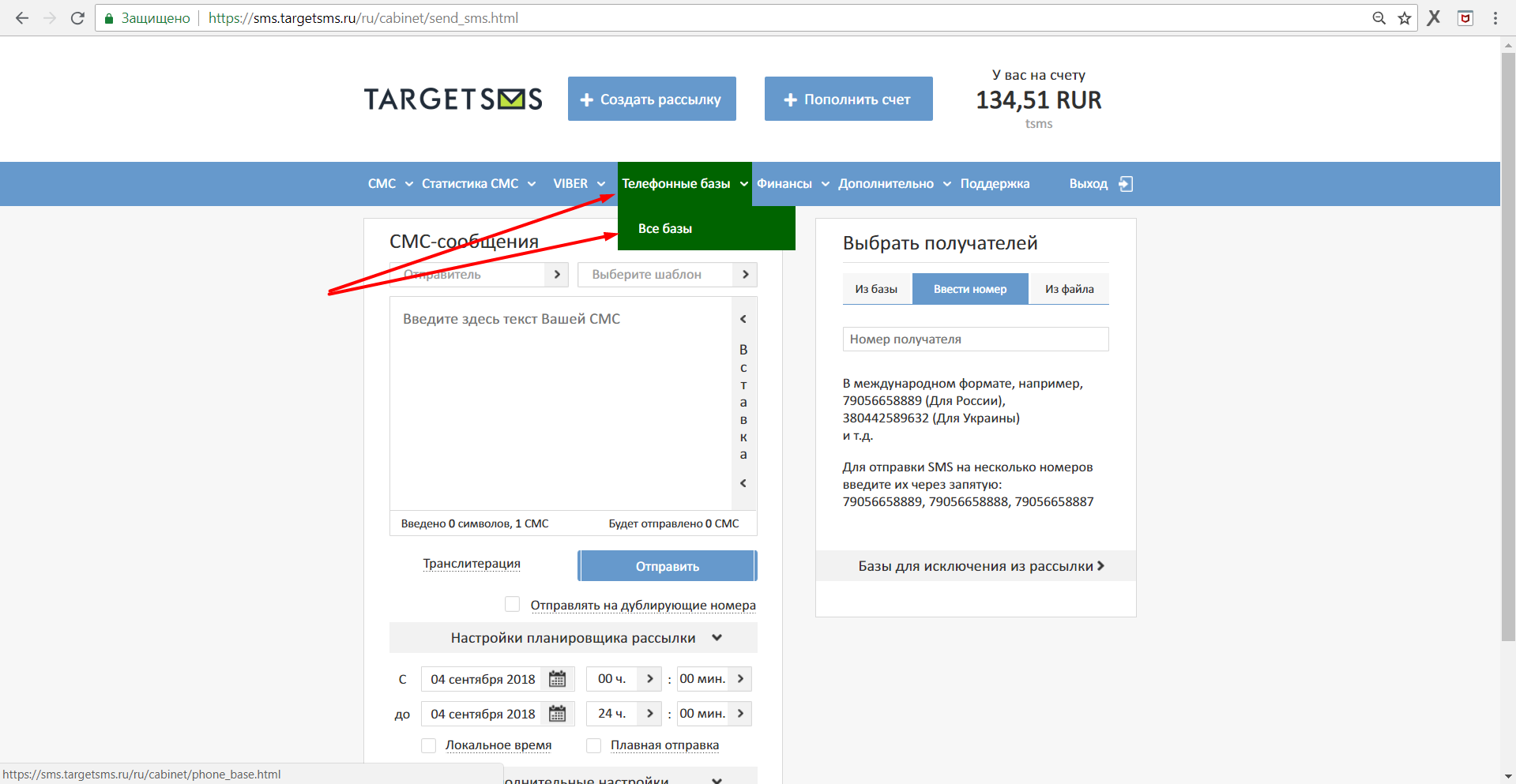Open calendar for the 'С' start date

[558, 679]
